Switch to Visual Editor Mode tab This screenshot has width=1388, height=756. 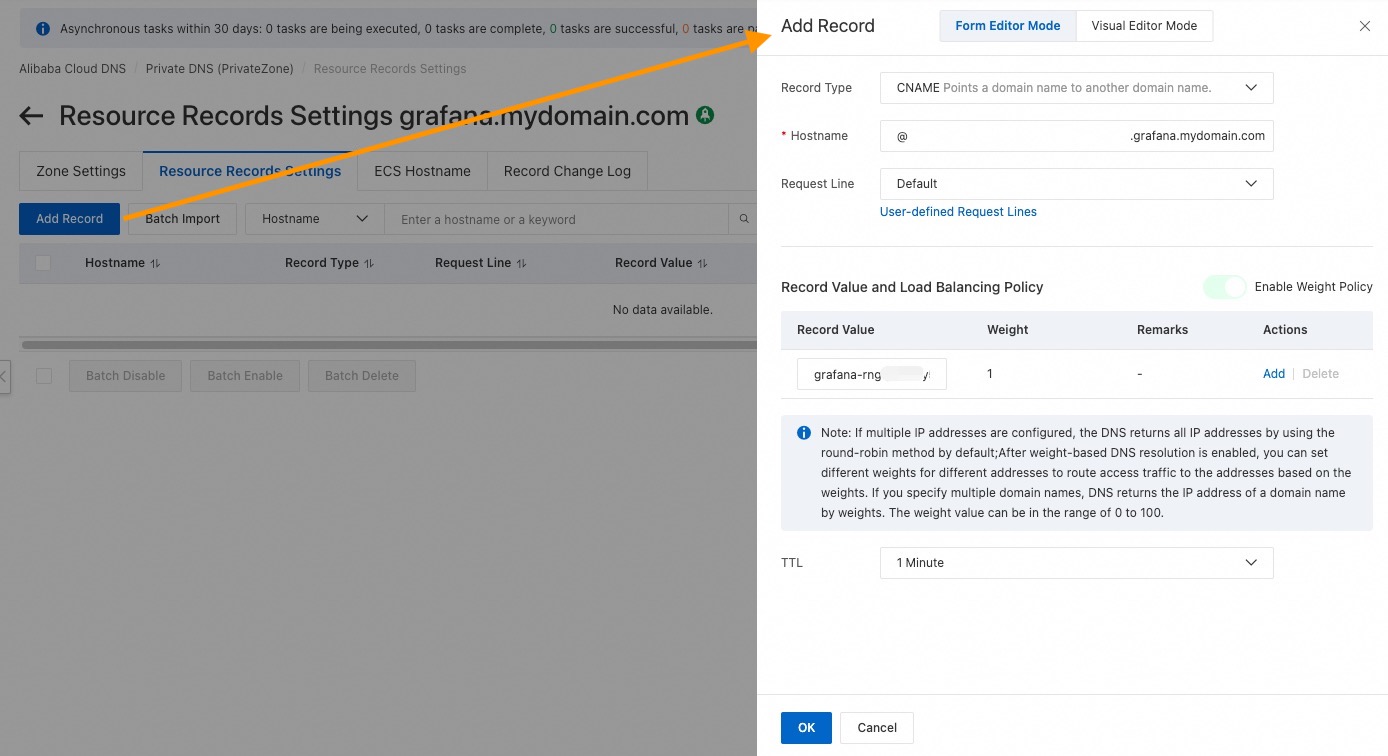(1144, 26)
